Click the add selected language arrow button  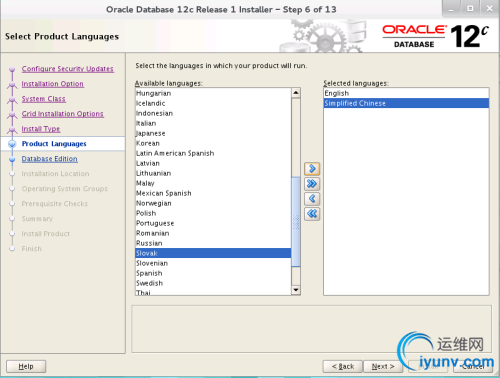coord(312,169)
